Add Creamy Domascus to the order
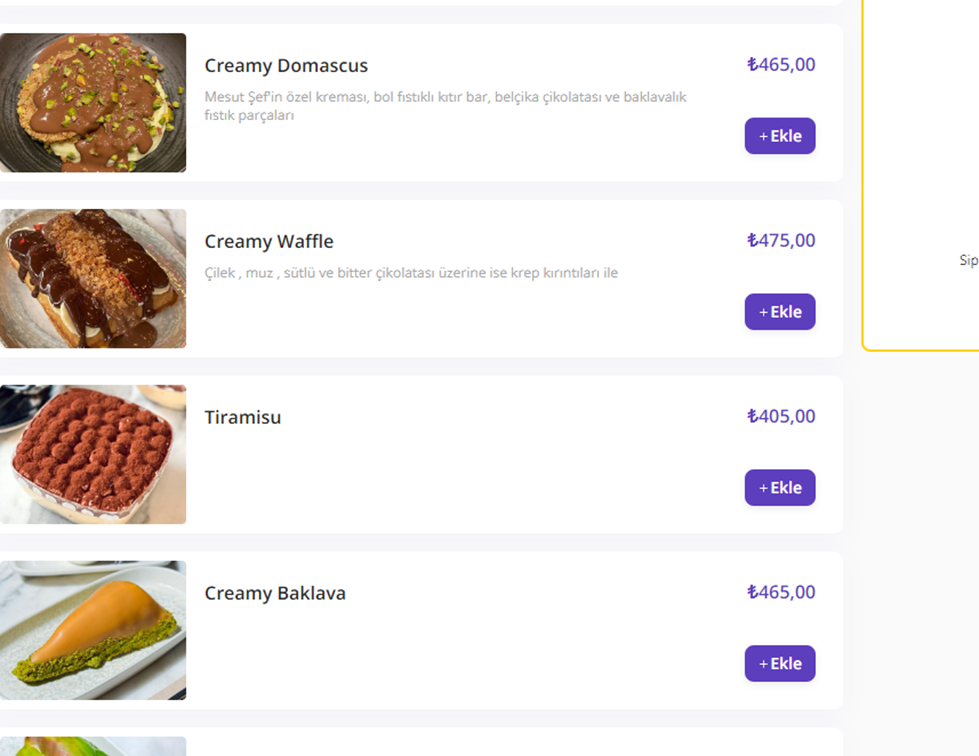This screenshot has width=979, height=756. (779, 136)
